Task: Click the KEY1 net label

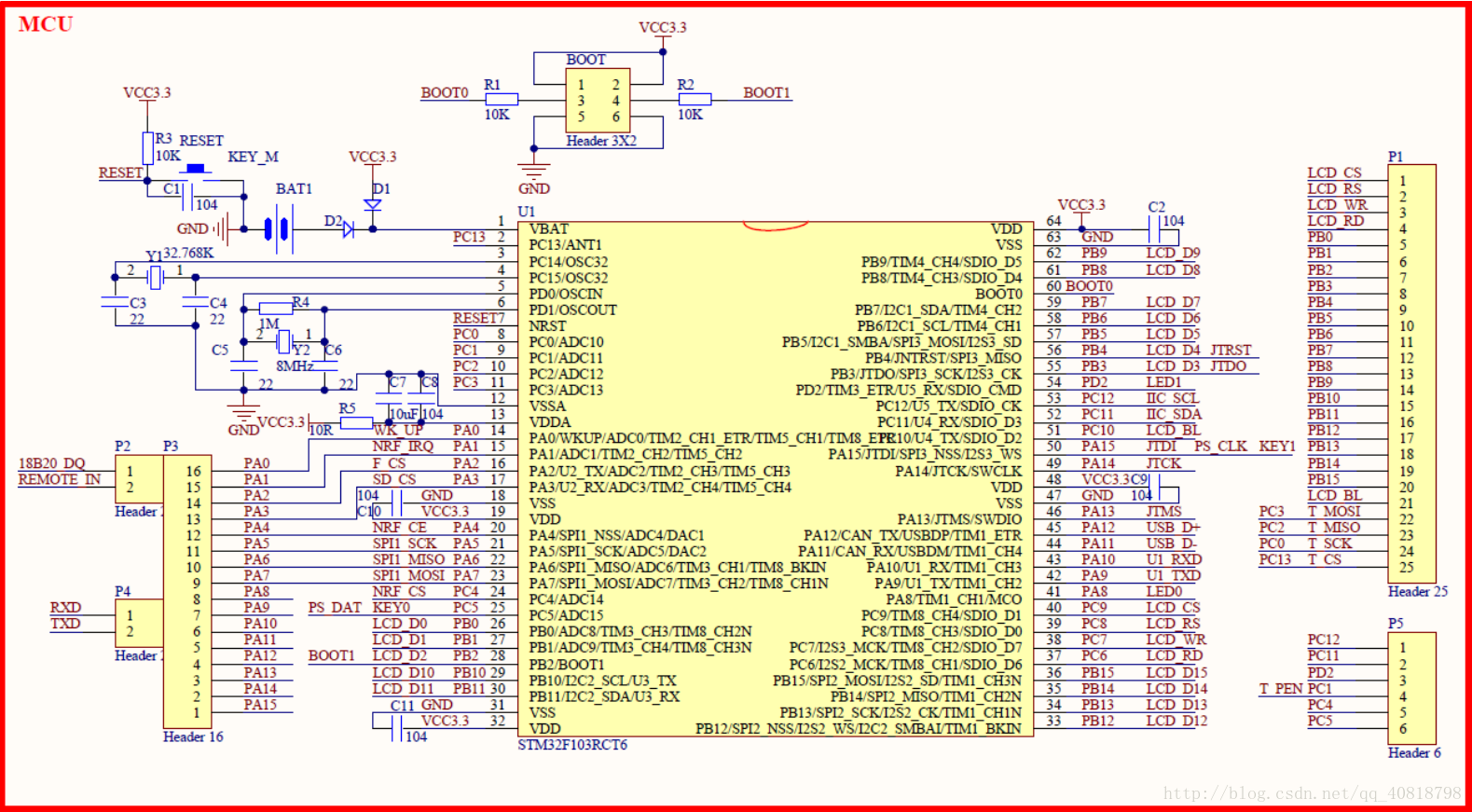Action: click(1277, 447)
